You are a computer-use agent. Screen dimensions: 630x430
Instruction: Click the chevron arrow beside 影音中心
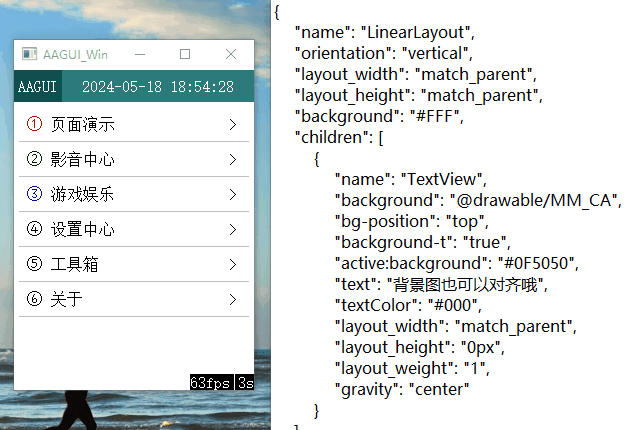(x=233, y=160)
